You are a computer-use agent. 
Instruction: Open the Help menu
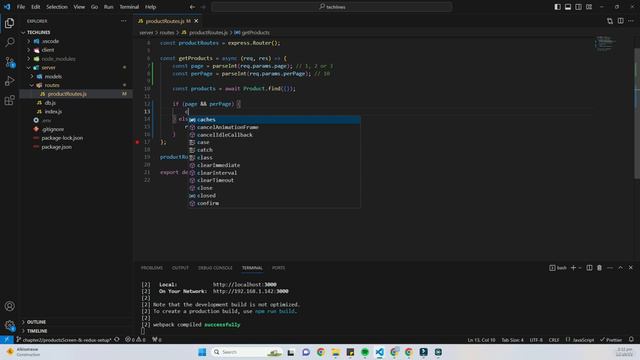(151, 7)
